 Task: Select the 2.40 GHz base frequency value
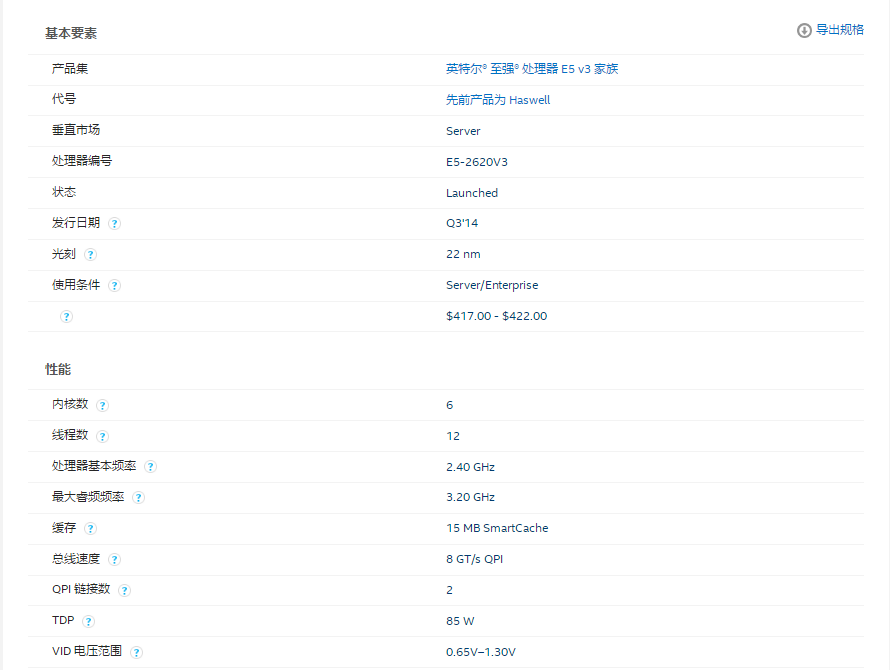(471, 467)
